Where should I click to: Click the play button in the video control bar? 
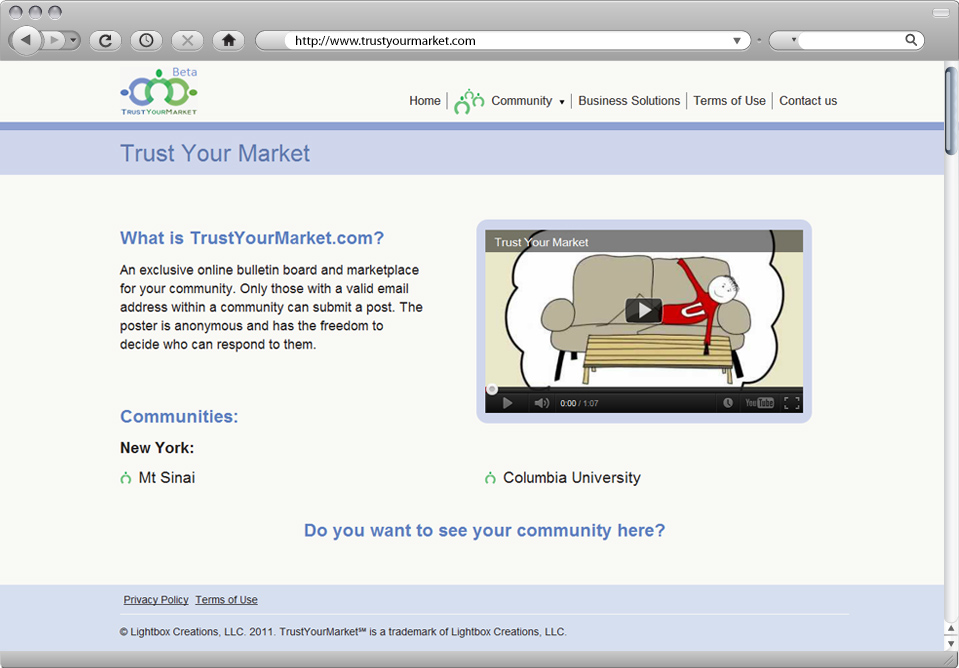[507, 403]
